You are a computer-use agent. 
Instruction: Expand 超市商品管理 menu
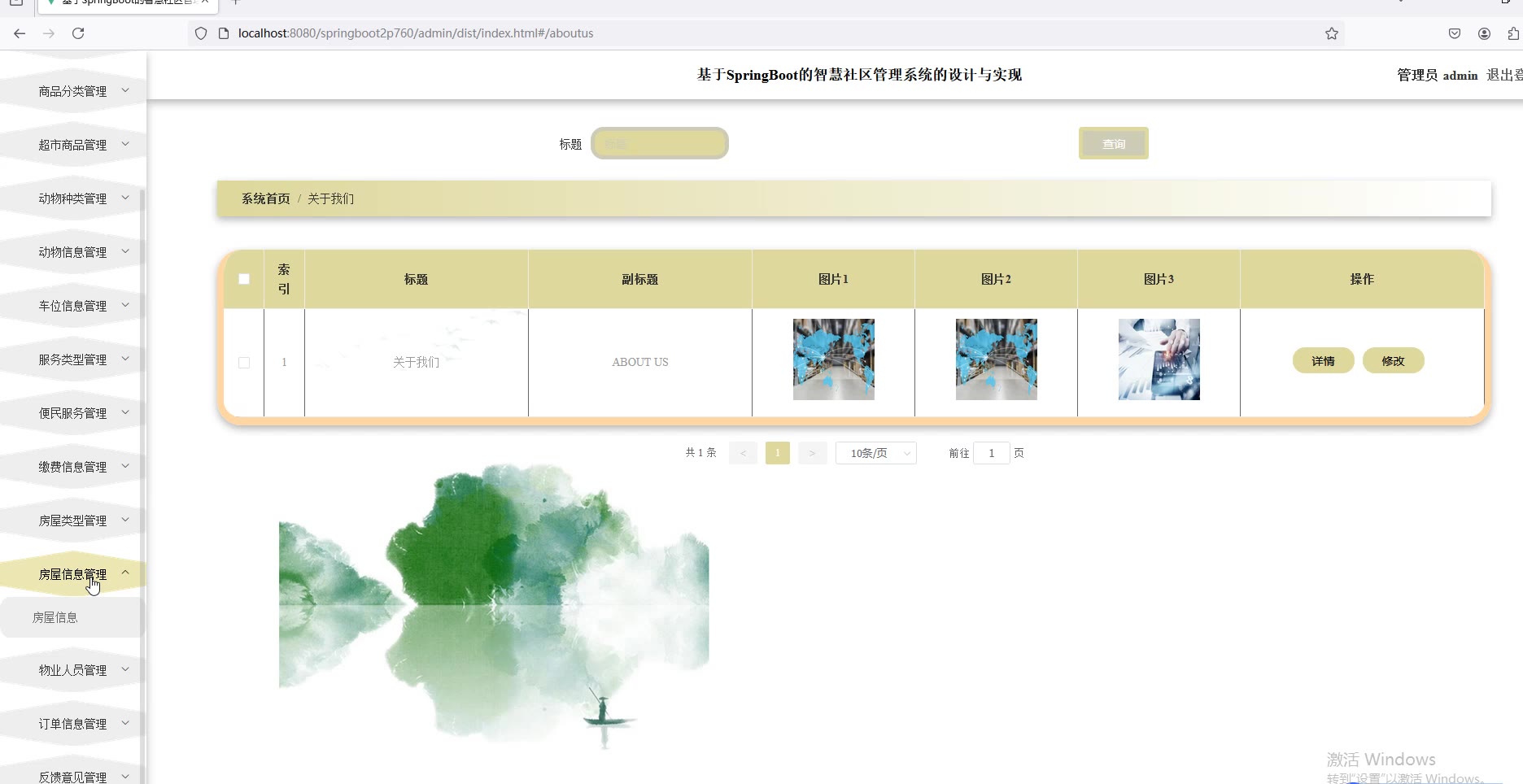73,145
